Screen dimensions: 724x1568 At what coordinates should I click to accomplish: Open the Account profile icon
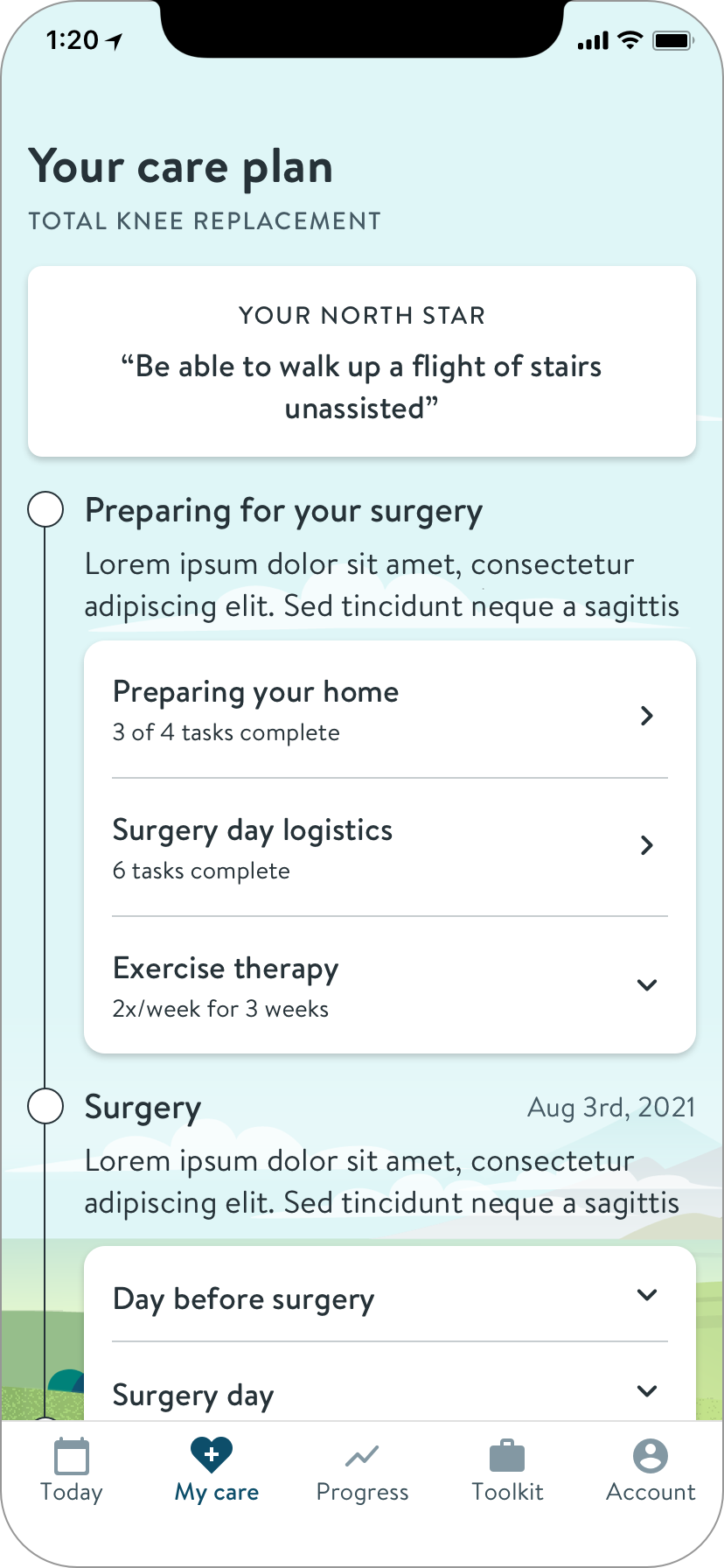click(651, 1456)
